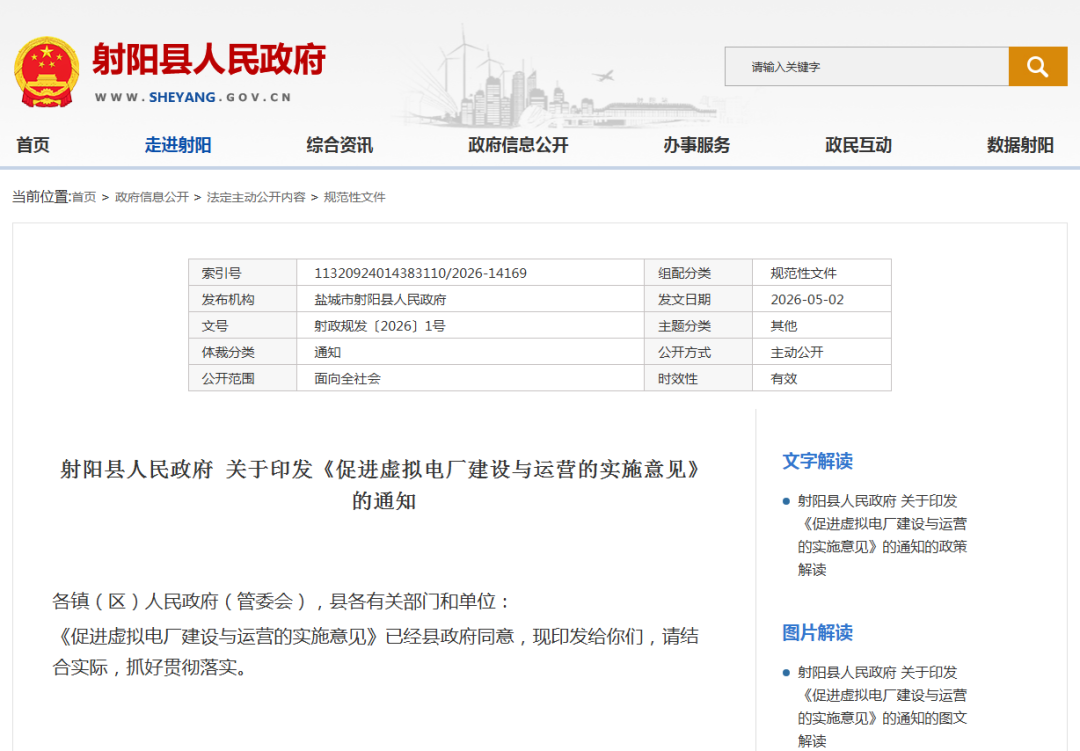This screenshot has width=1080, height=751.
Task: Open the 政府信息公开 navigation item
Action: [x=518, y=145]
